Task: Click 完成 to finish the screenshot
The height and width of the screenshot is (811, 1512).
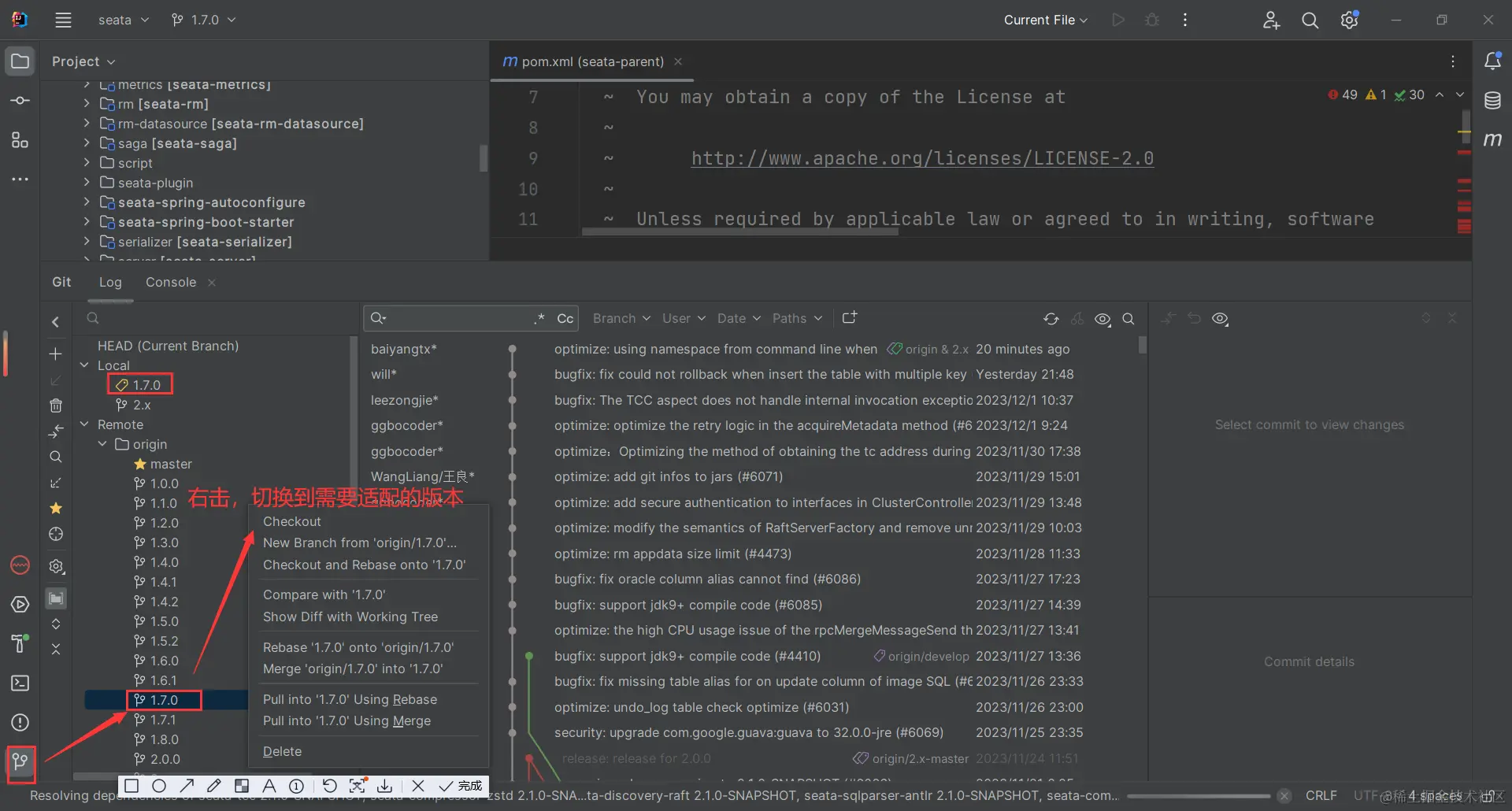Action: 461,786
